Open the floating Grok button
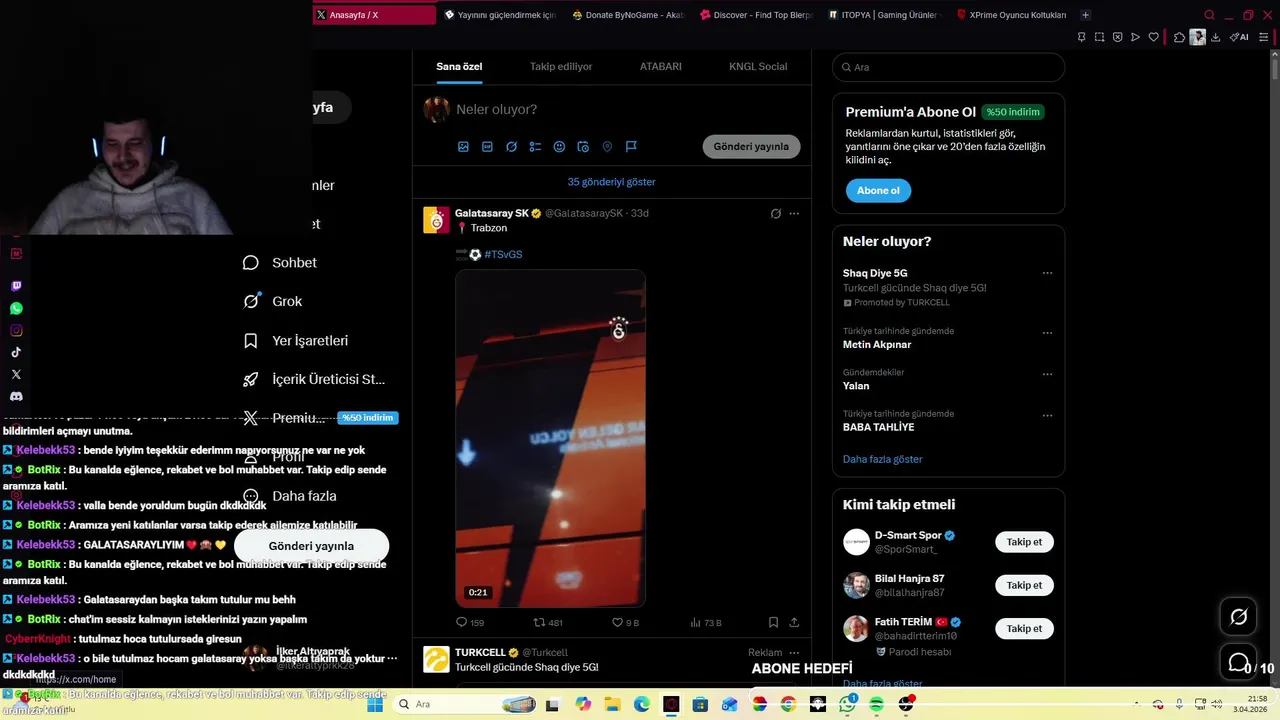Image resolution: width=1280 pixels, height=720 pixels. coord(1238,617)
